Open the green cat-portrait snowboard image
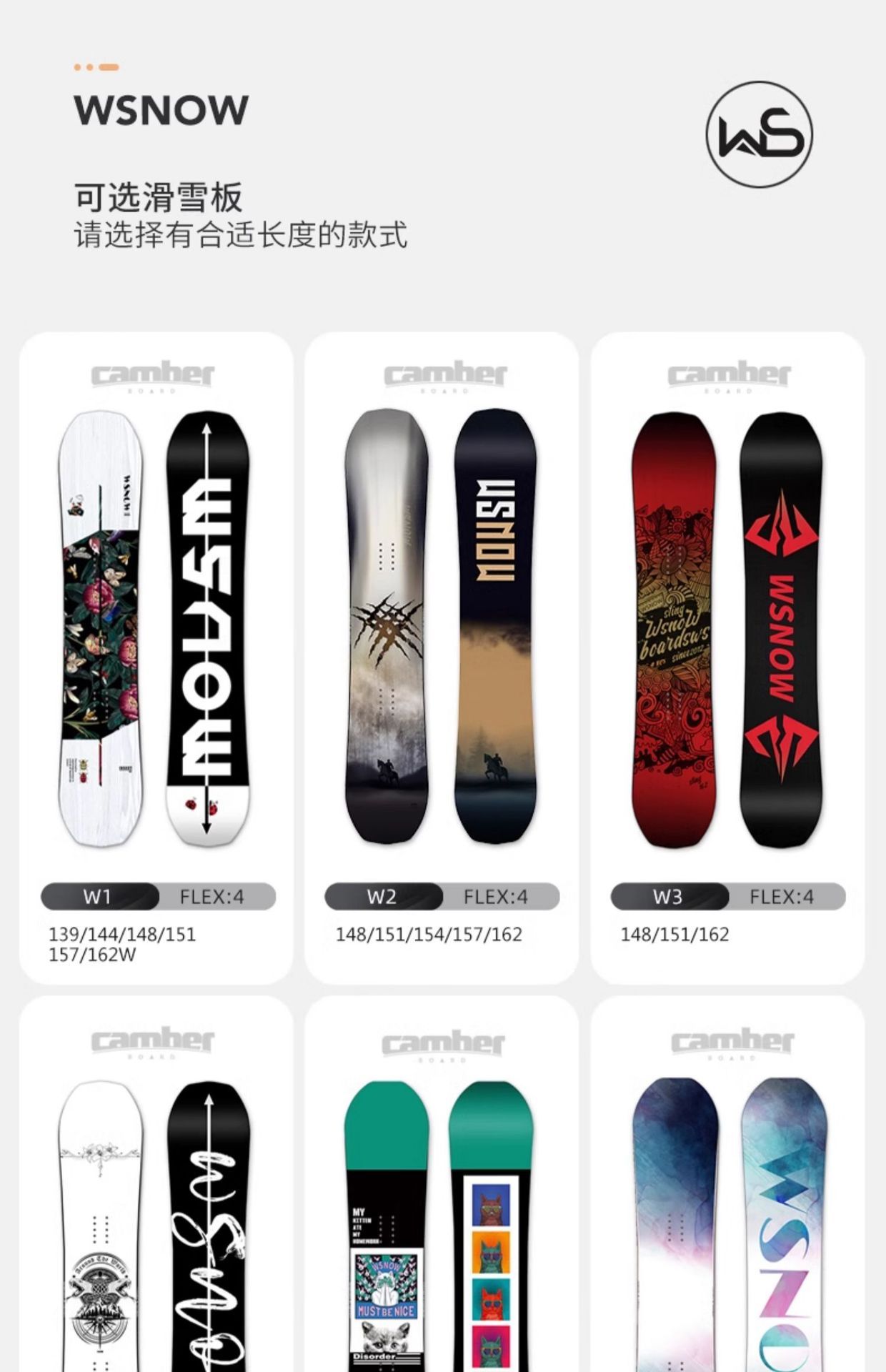The image size is (886, 1372). (492, 1226)
